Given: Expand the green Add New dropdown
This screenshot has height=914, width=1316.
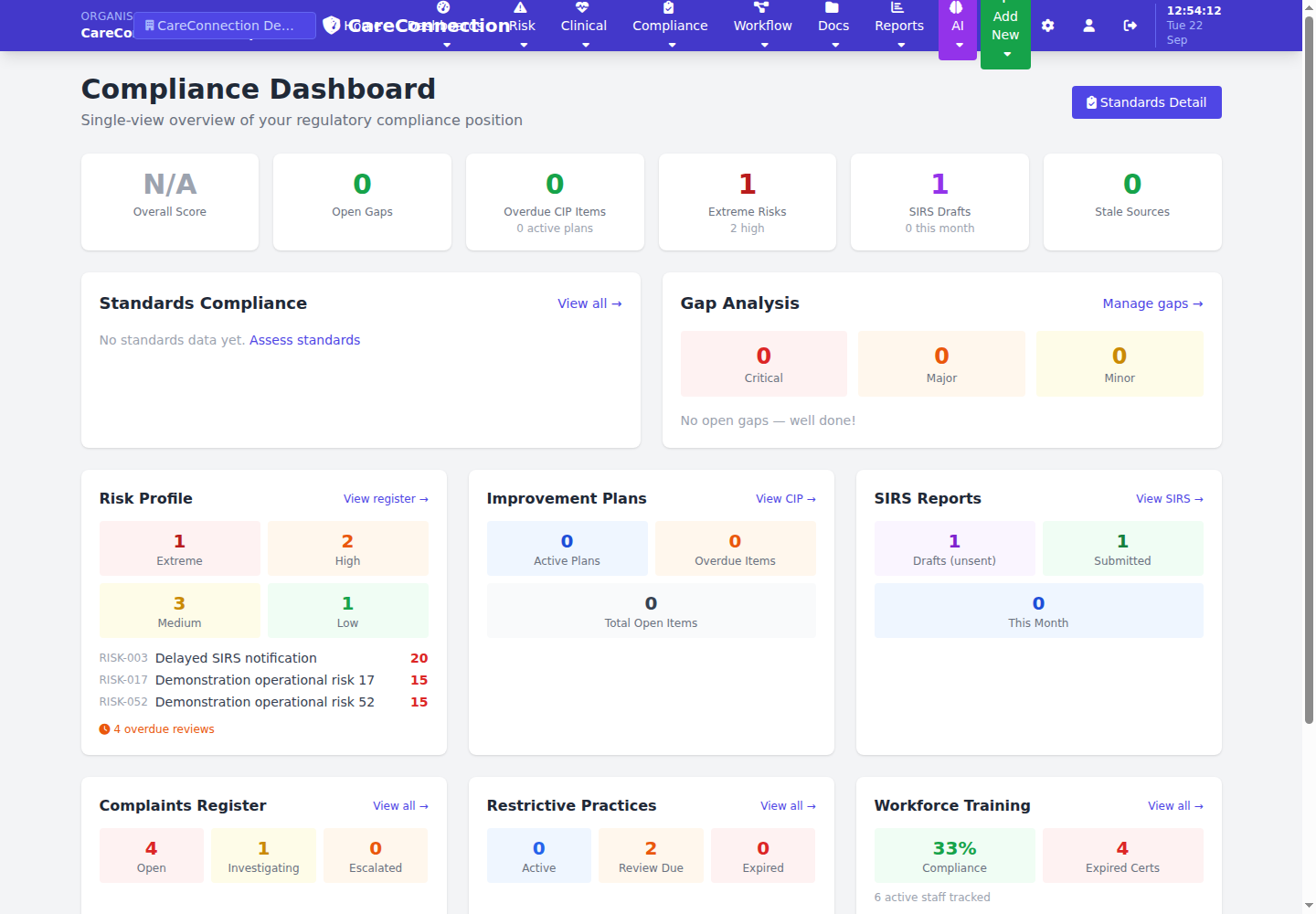Looking at the screenshot, I should point(1005,35).
